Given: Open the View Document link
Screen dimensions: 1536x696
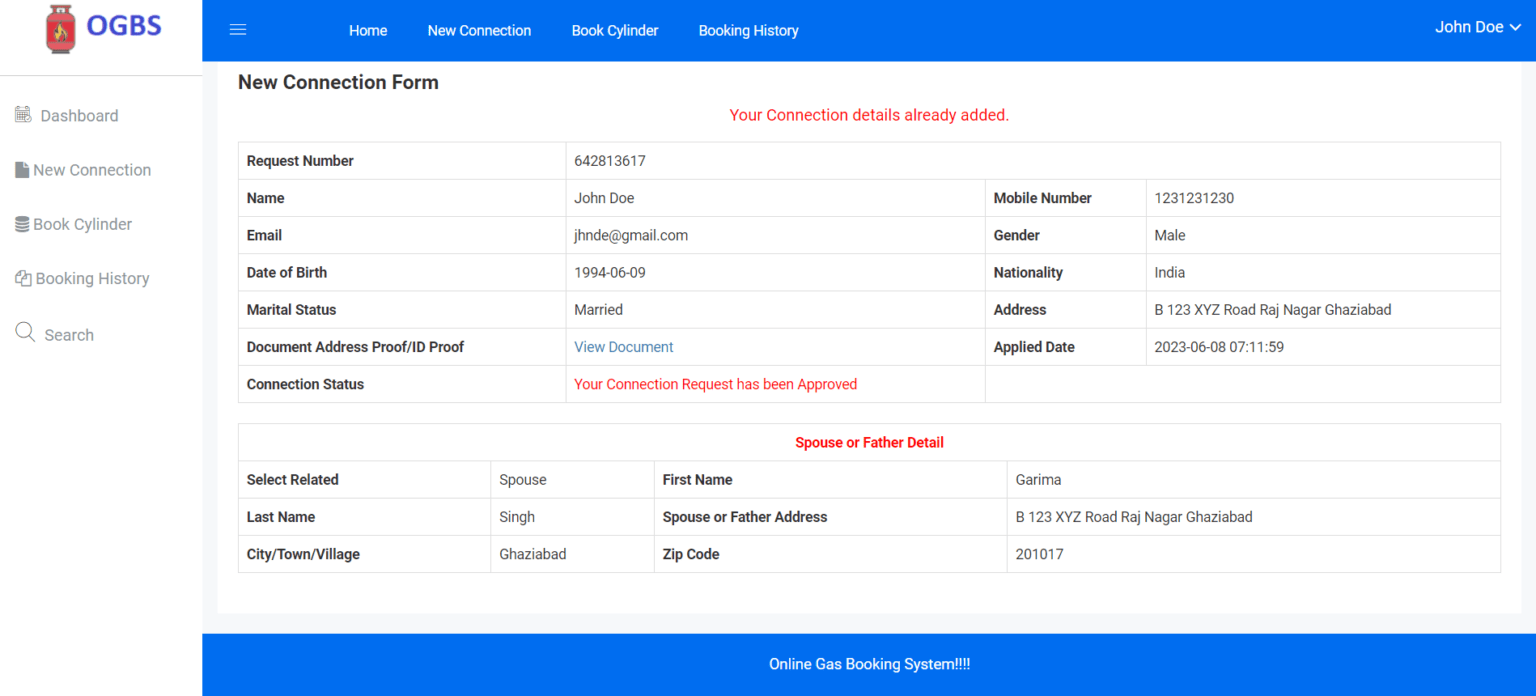Looking at the screenshot, I should (623, 347).
